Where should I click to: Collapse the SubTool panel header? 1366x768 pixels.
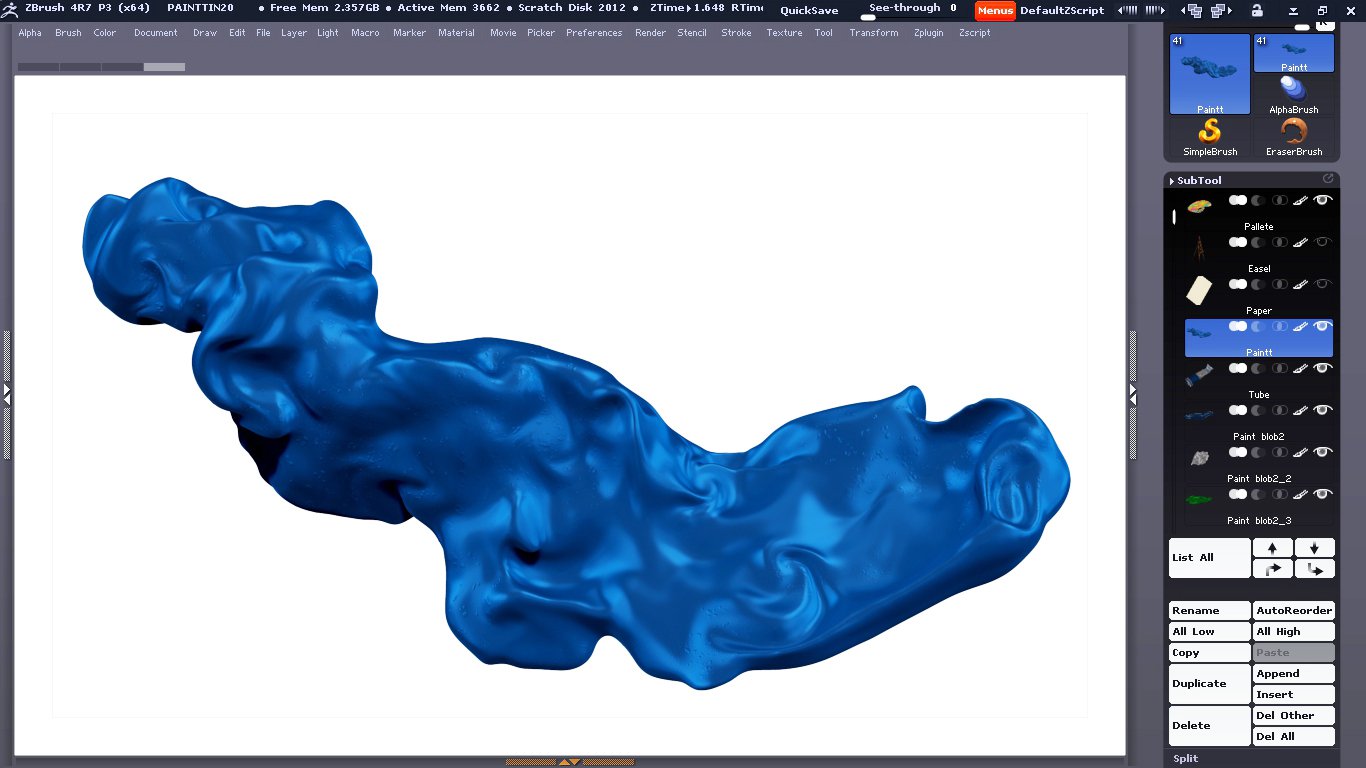(x=1198, y=181)
